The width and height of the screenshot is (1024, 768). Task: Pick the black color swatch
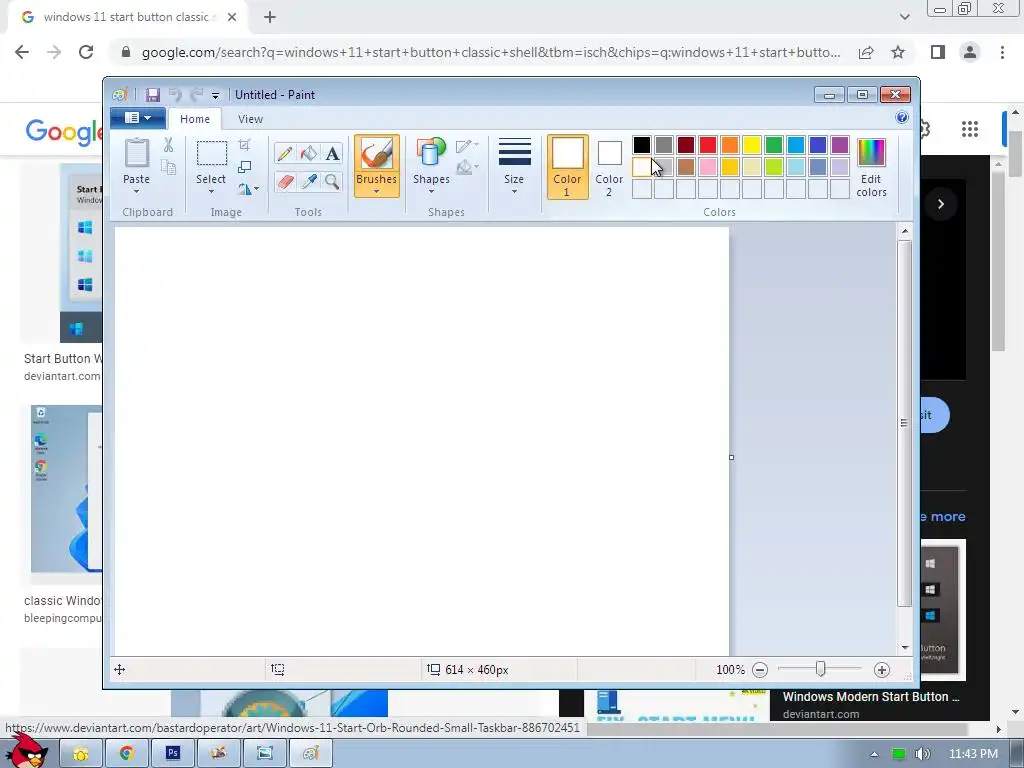click(642, 145)
